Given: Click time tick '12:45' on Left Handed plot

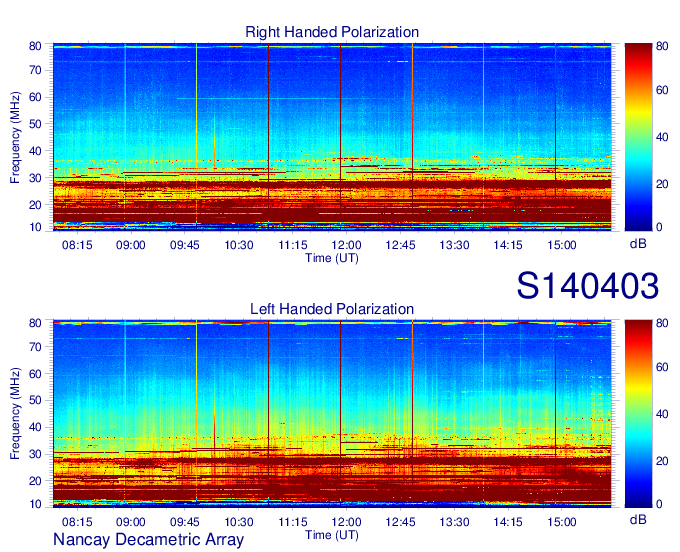Looking at the screenshot, I should coord(400,522).
